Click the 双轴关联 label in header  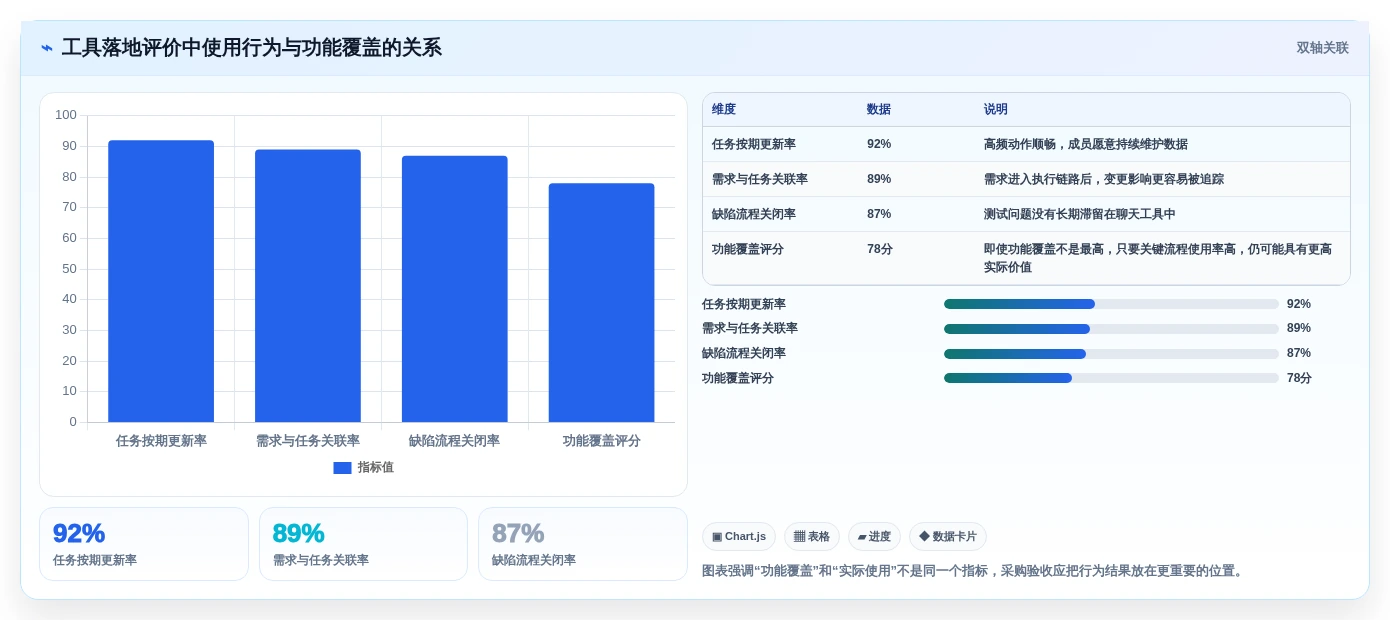[x=1322, y=48]
